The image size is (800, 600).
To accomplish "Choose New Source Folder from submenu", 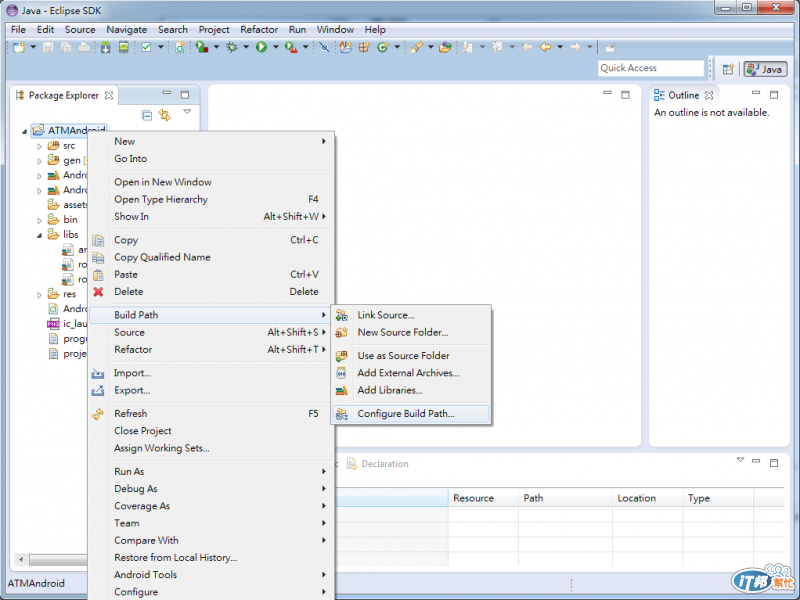I will coord(411,332).
